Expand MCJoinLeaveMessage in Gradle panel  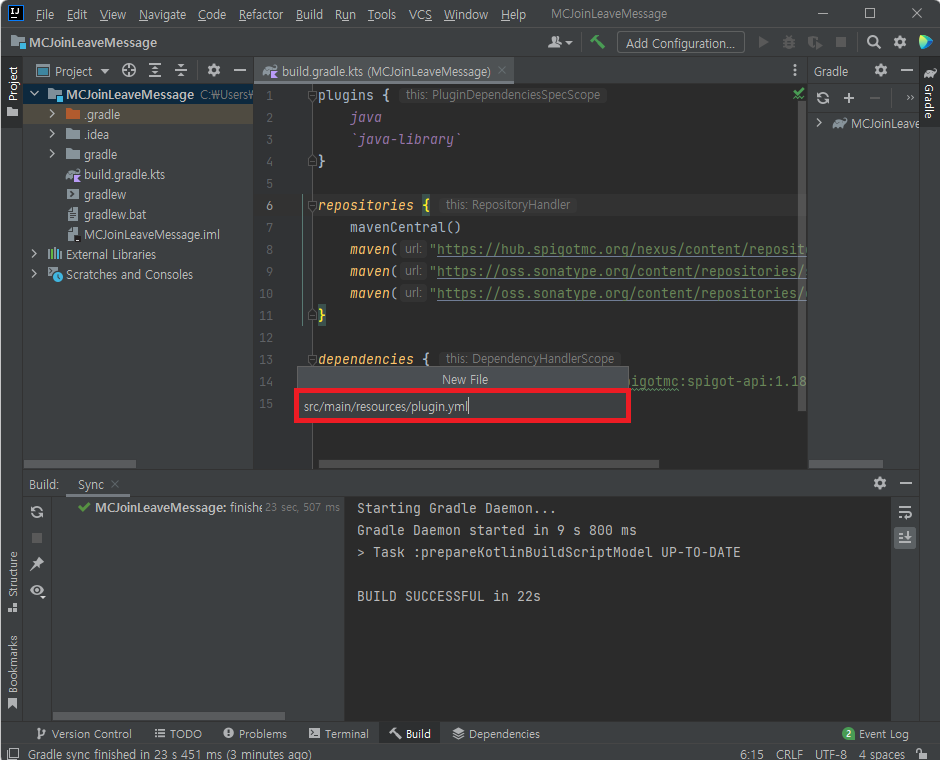click(x=820, y=123)
